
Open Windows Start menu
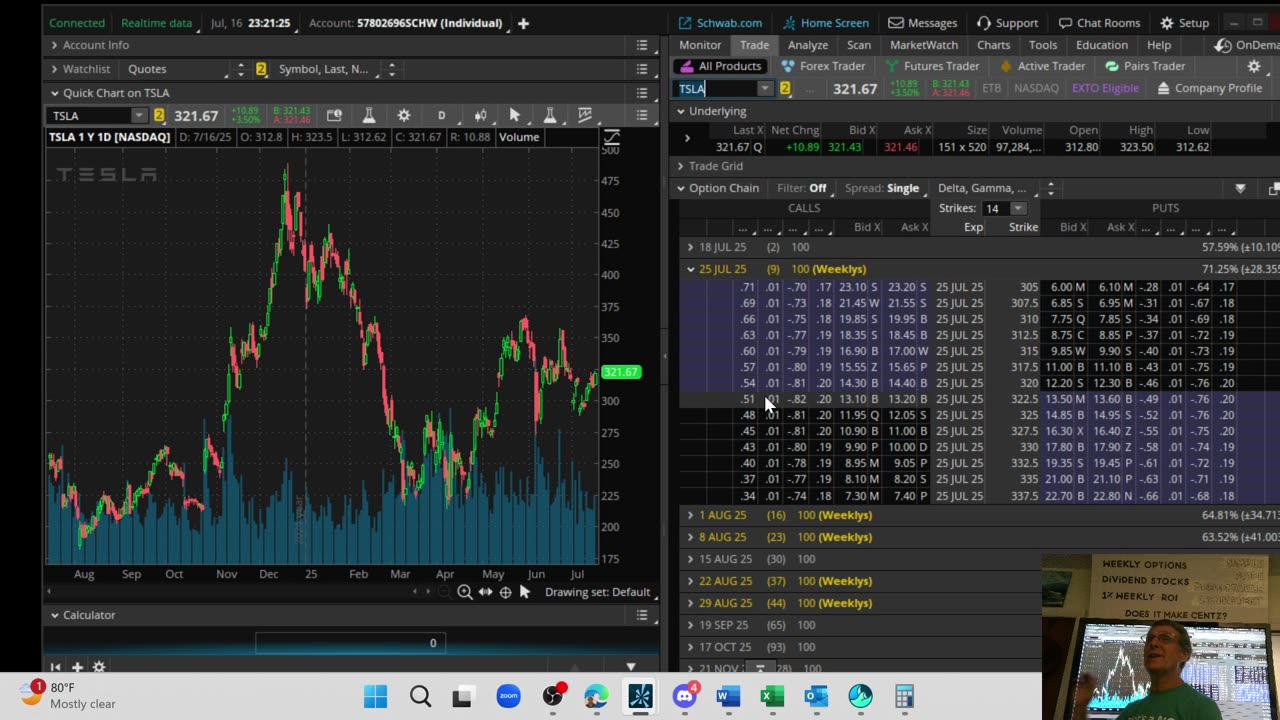tap(375, 696)
